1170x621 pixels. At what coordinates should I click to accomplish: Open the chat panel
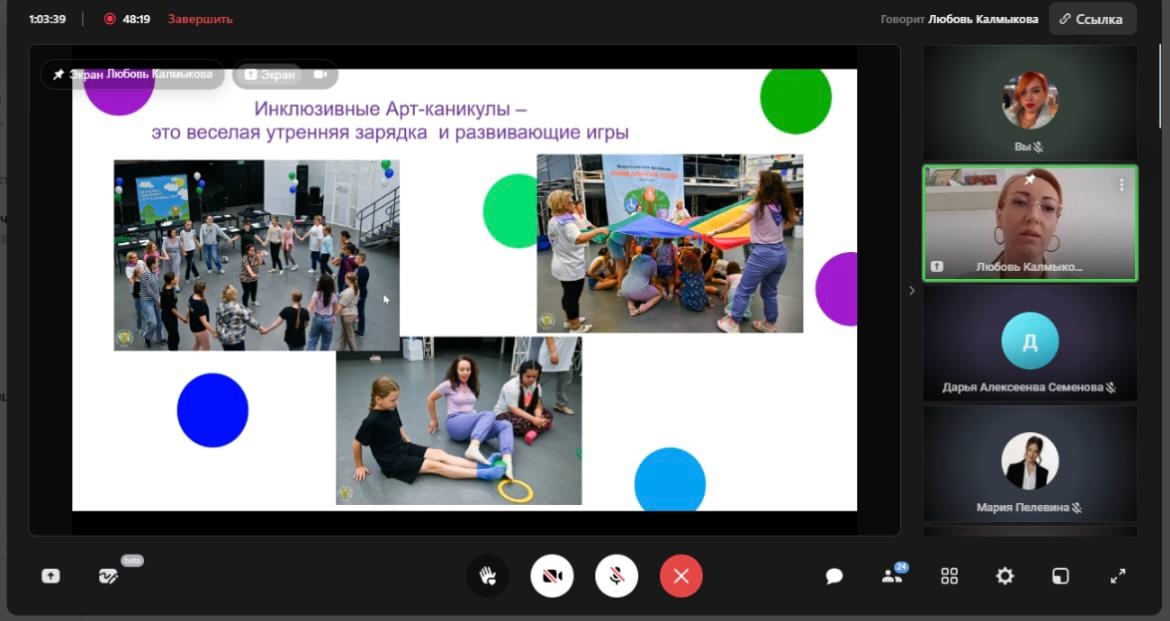click(834, 576)
